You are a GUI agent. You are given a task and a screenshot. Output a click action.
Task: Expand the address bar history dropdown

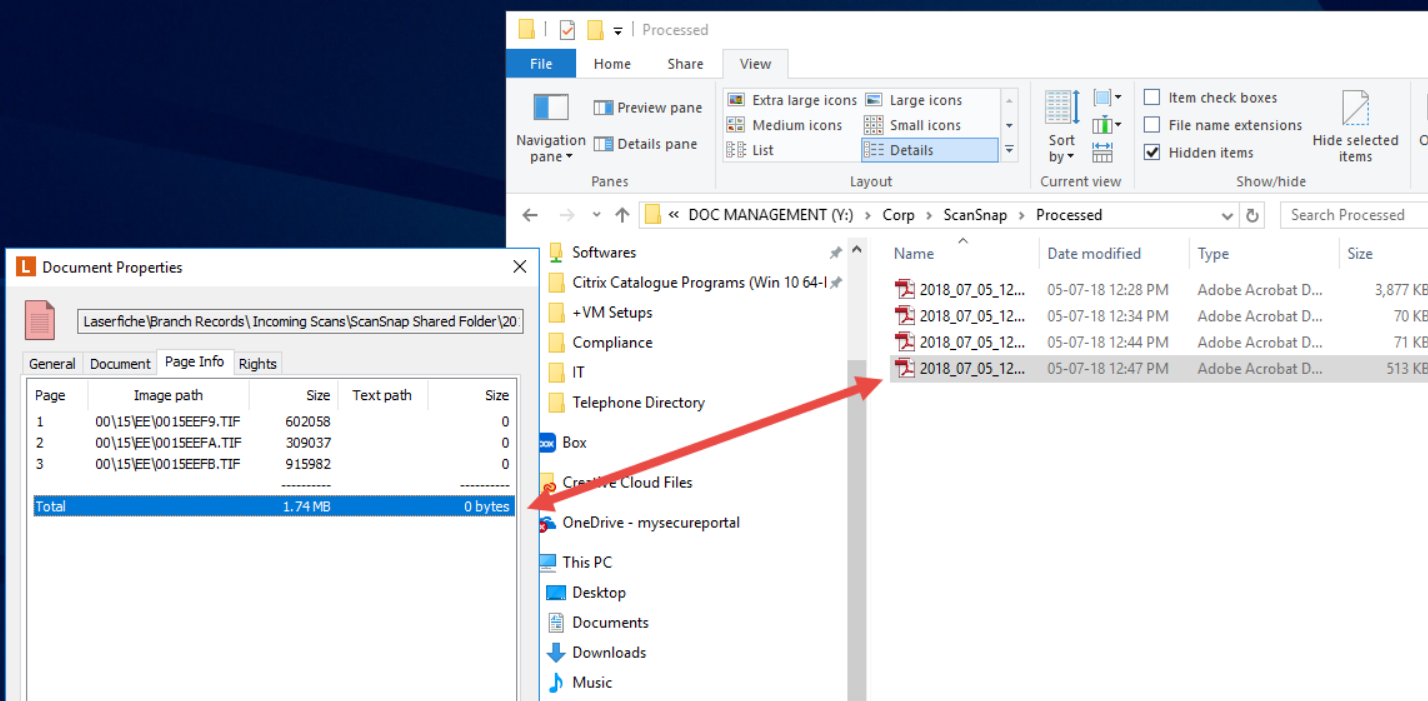(1227, 215)
